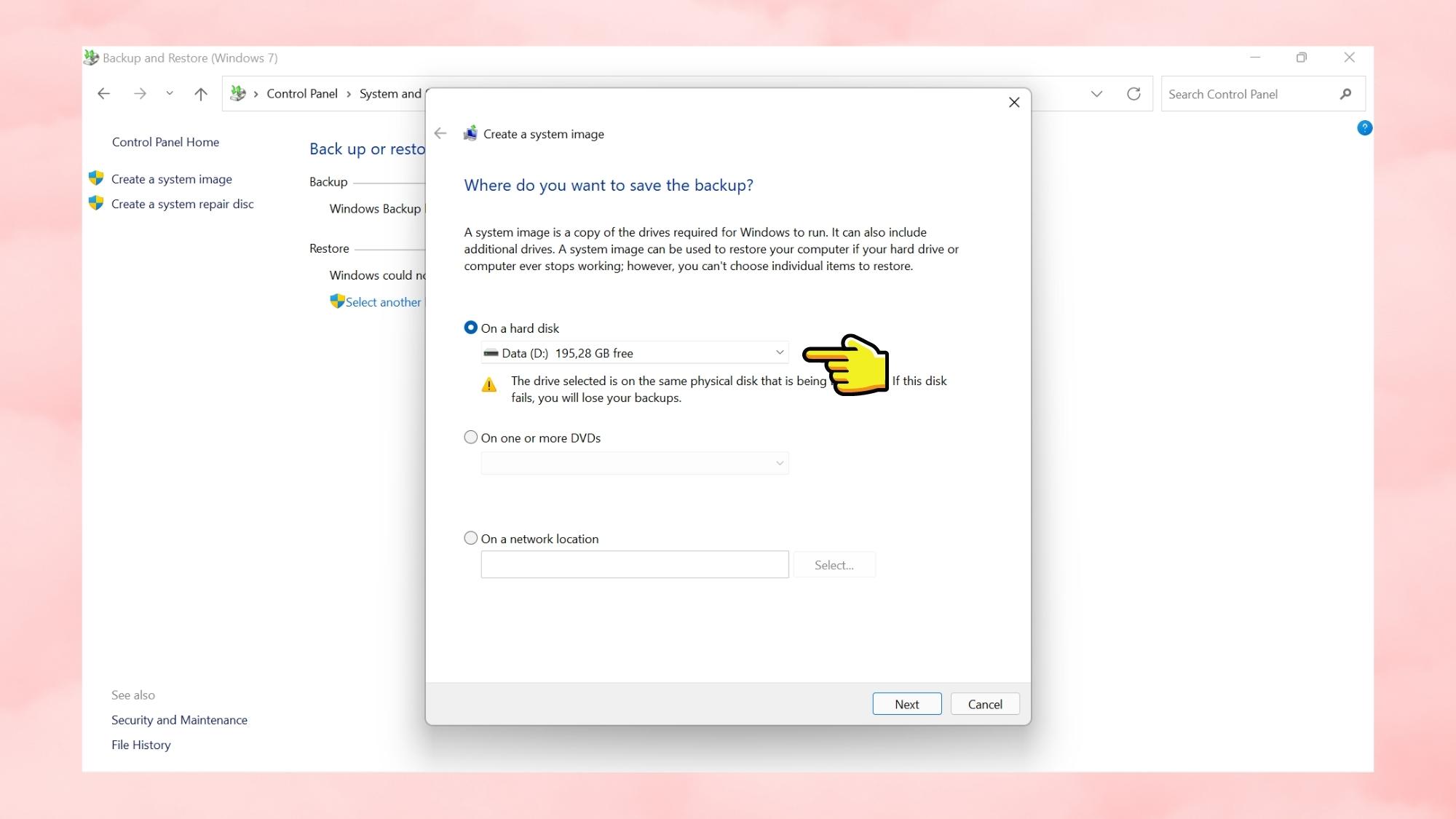Screen dimensions: 1456x819
Task: Click the system image wizard title icon
Action: point(470,133)
